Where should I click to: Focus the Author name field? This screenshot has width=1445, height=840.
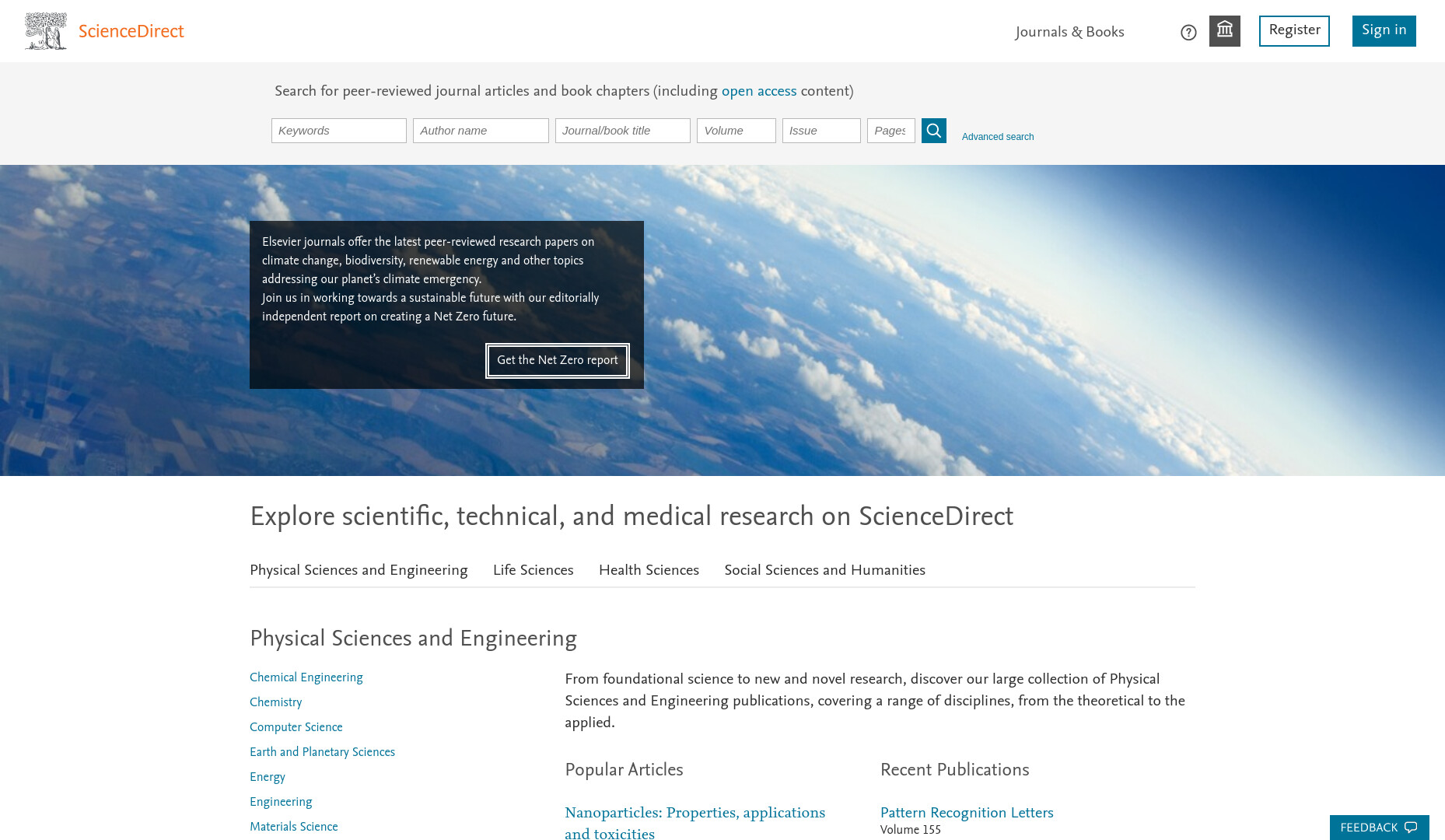[x=481, y=131]
